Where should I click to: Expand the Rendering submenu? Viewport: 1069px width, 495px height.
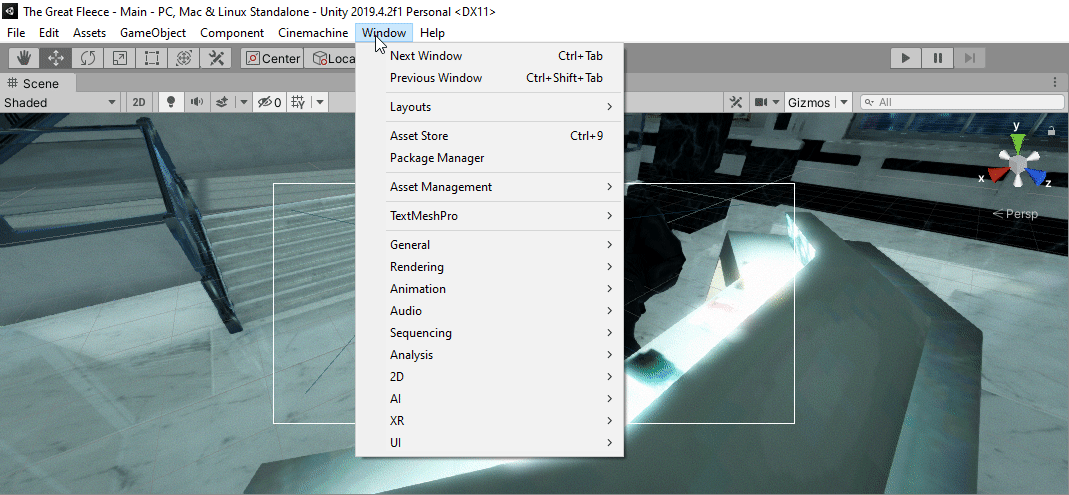click(x=490, y=267)
